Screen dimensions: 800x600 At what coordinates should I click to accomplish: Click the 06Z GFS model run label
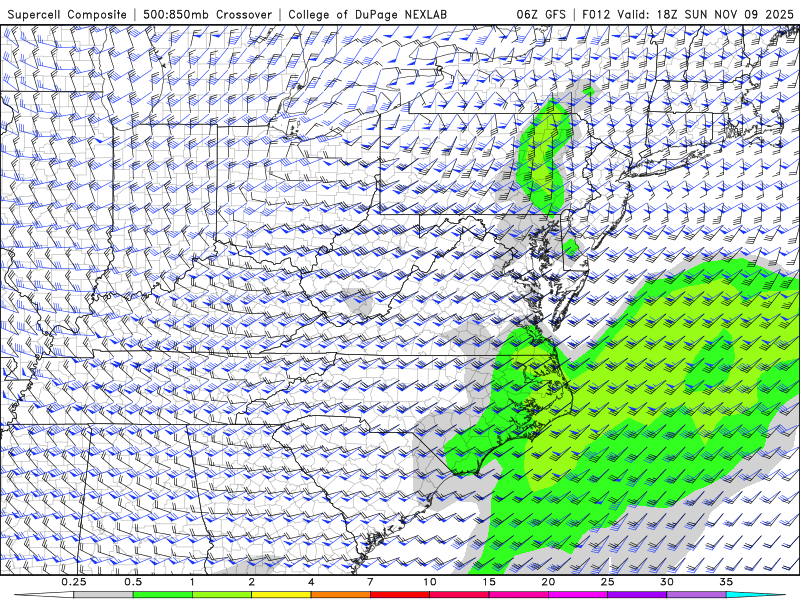pos(541,14)
